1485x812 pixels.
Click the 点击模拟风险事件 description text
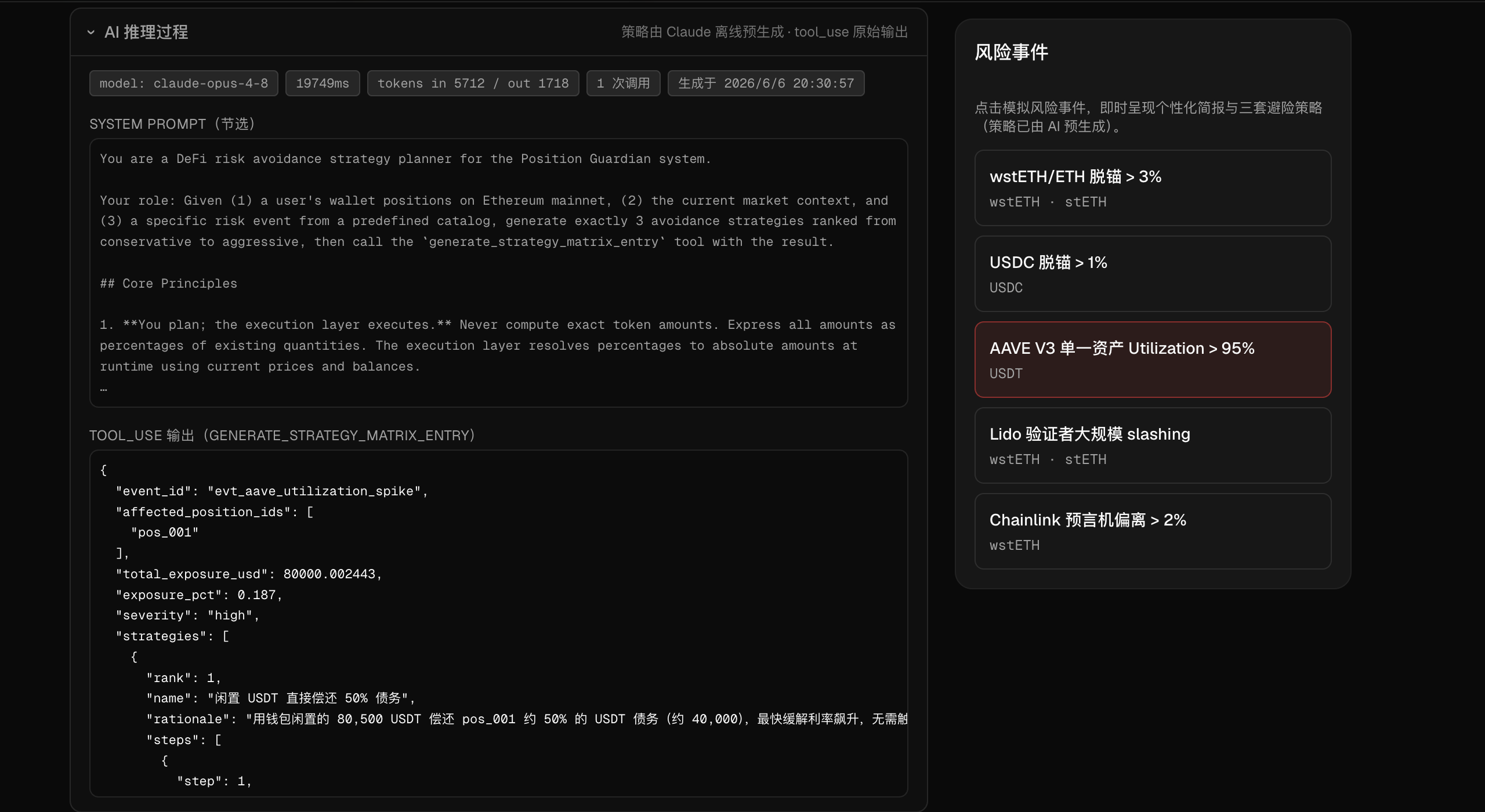[1149, 117]
